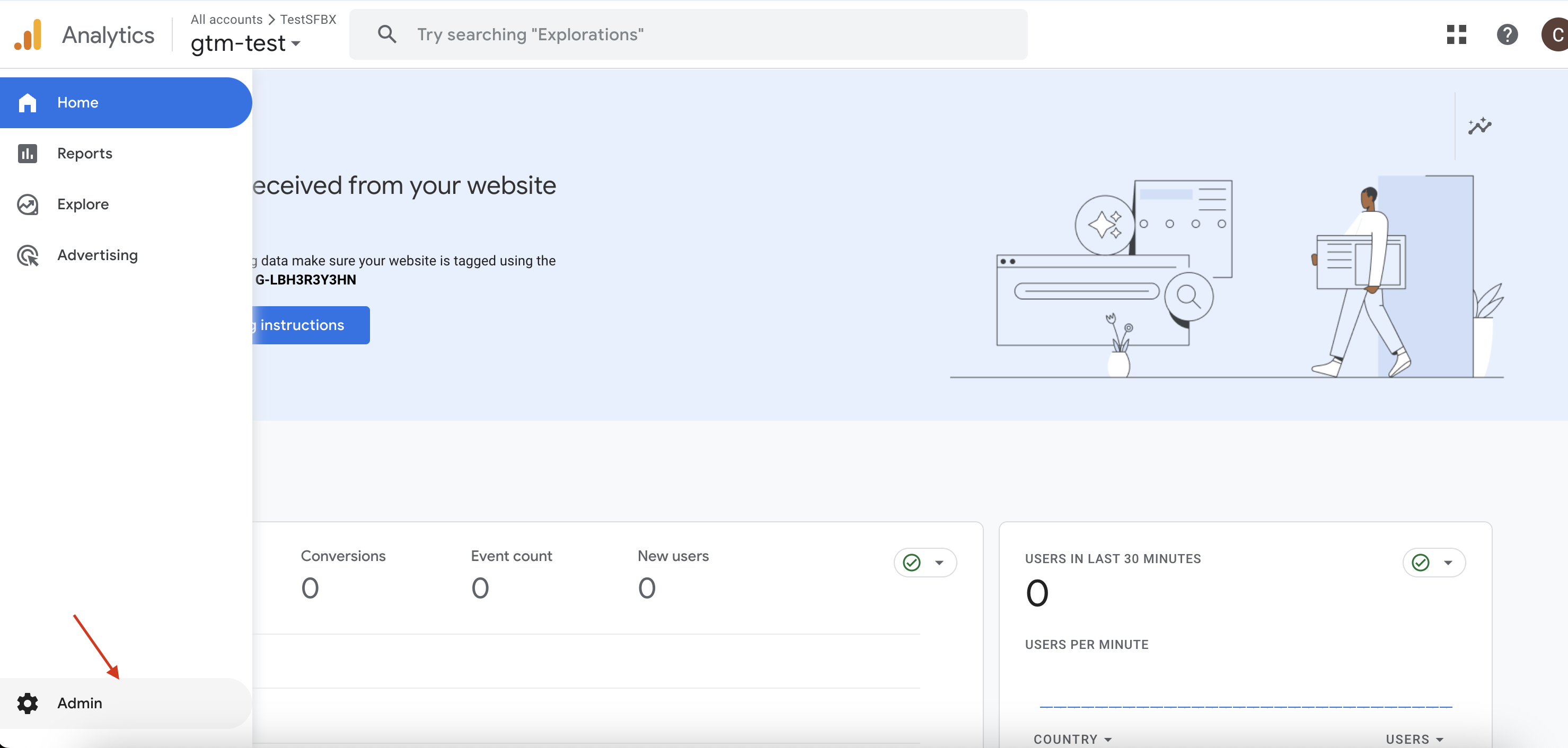Open the Admin menu item
This screenshot has width=1568, height=748.
pos(80,703)
